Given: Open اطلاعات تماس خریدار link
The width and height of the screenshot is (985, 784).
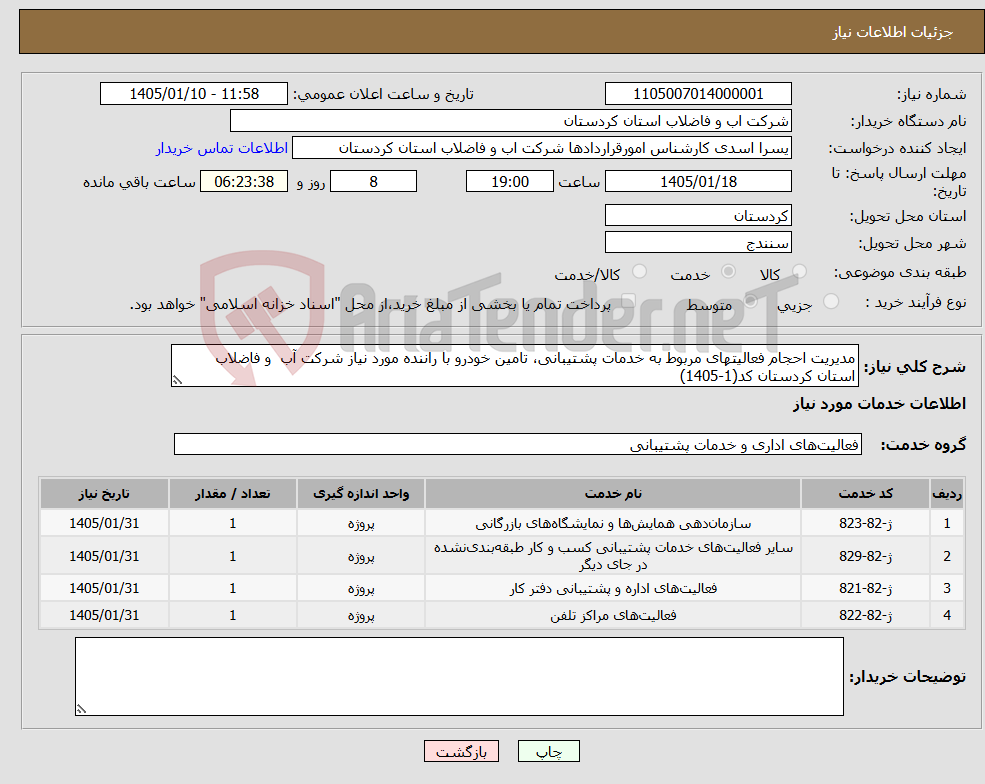Looking at the screenshot, I should [x=222, y=148].
